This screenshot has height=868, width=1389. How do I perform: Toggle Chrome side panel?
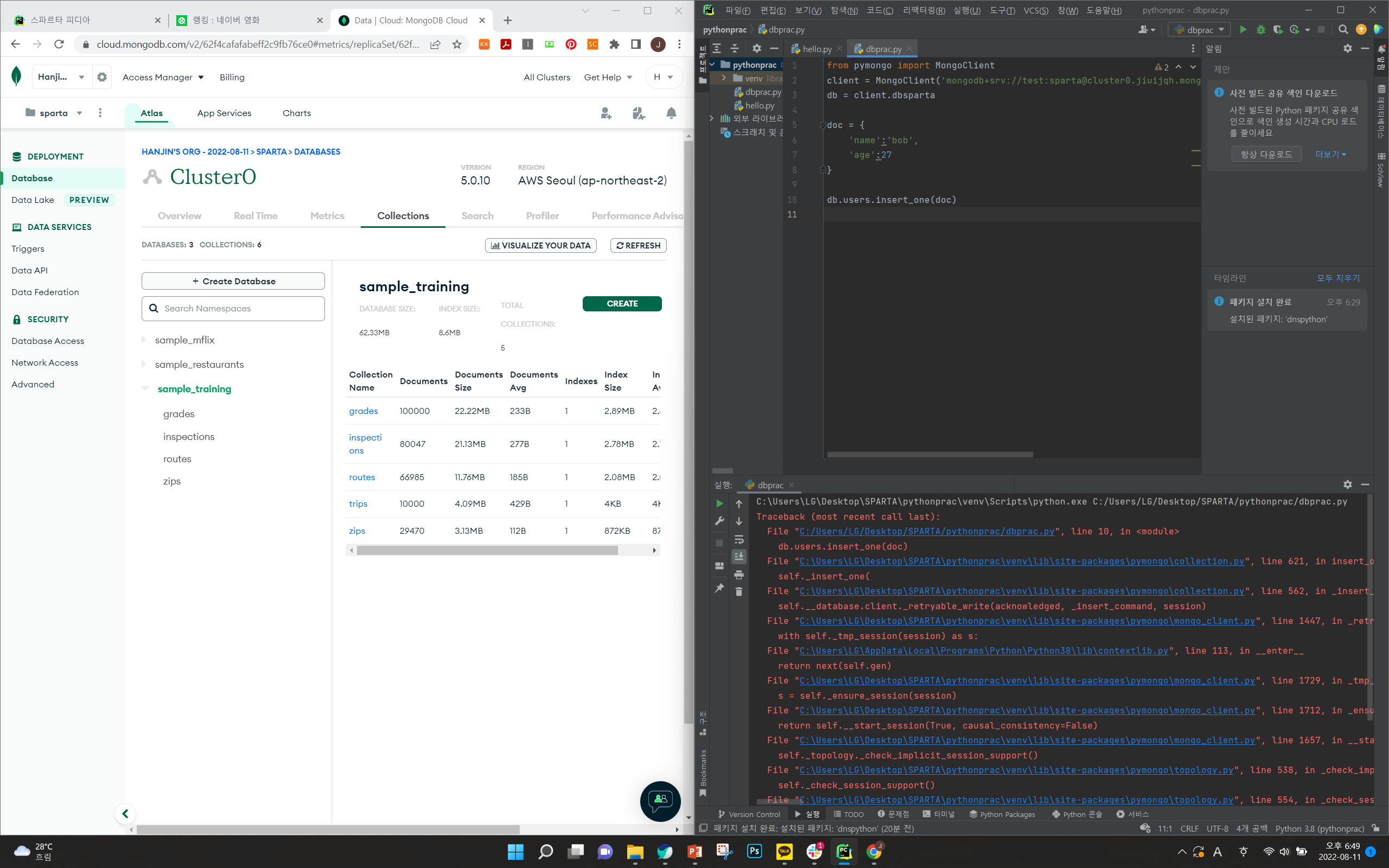[635, 44]
